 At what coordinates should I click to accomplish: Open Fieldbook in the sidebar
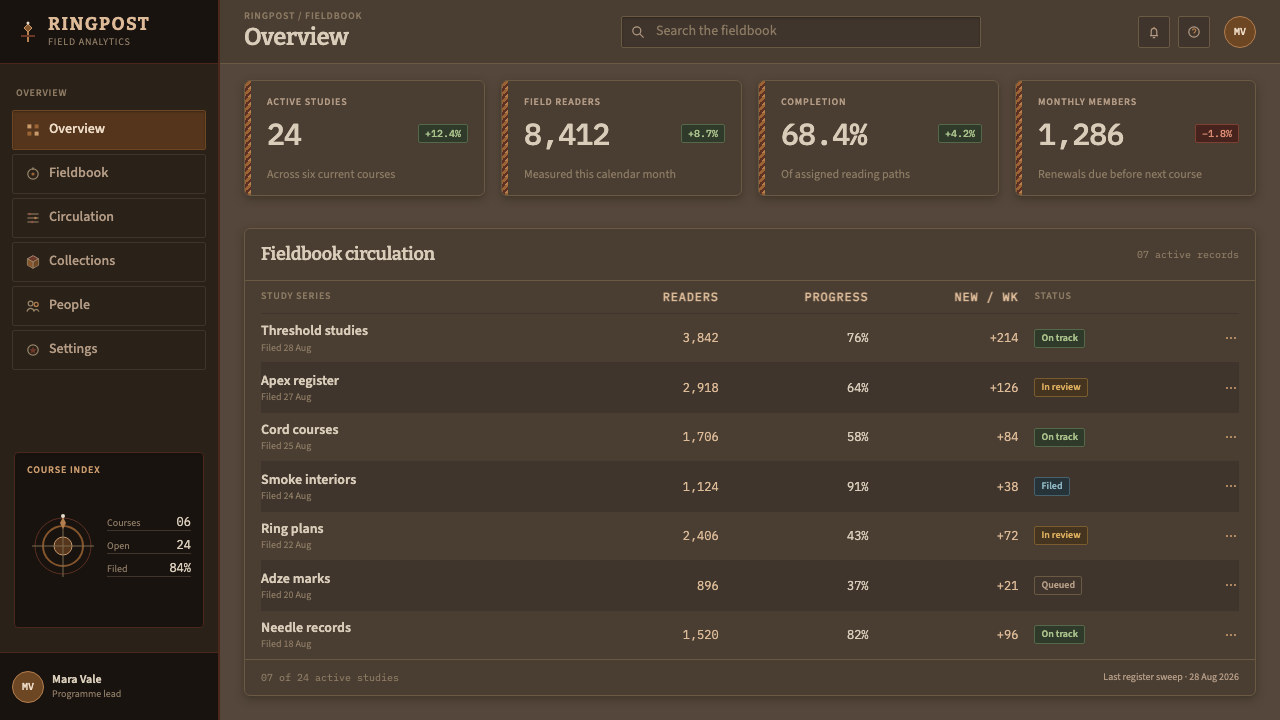[109, 174]
